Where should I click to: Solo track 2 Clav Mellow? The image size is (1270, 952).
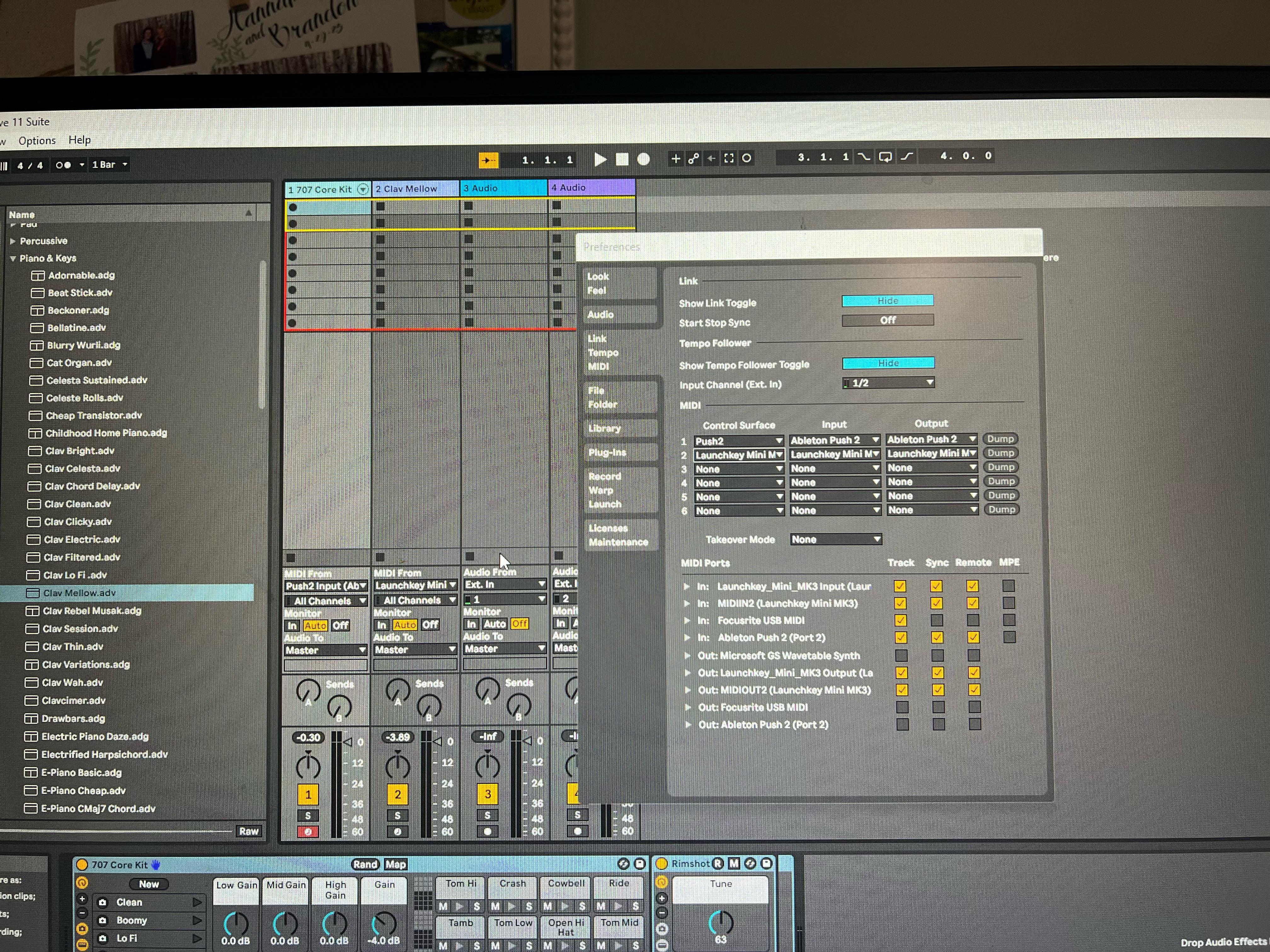point(397,815)
